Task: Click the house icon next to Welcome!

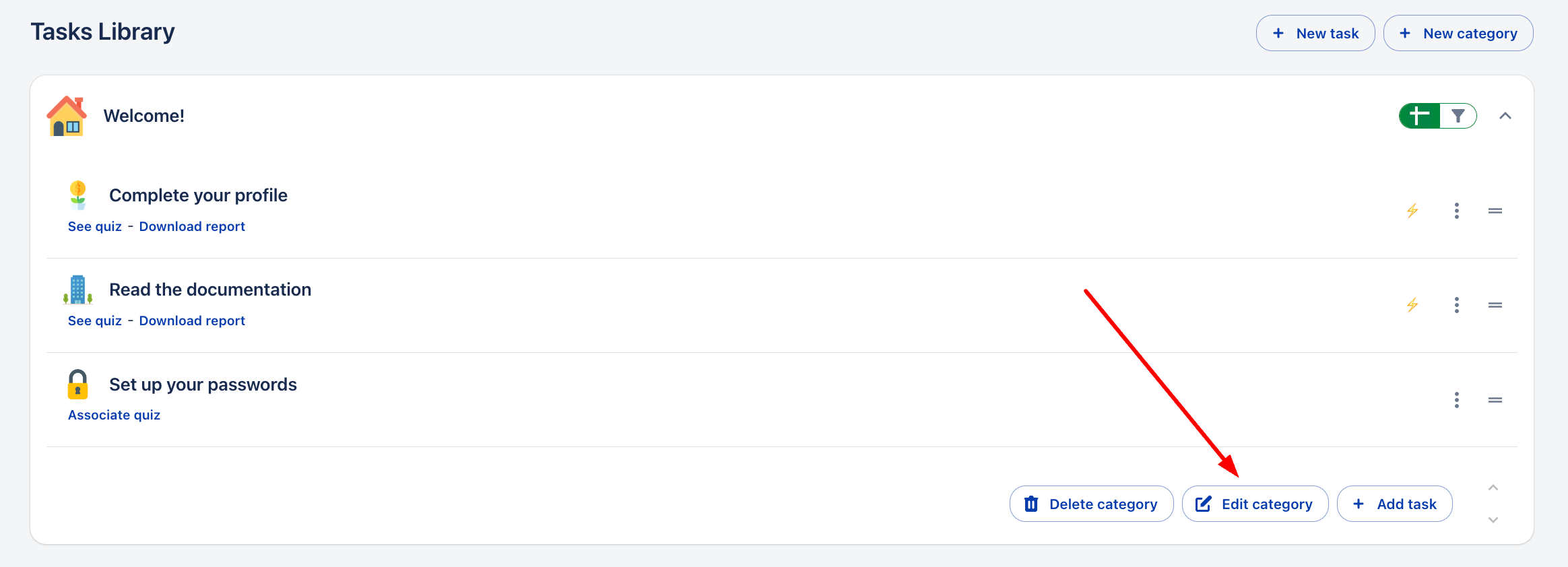Action: 67,116
